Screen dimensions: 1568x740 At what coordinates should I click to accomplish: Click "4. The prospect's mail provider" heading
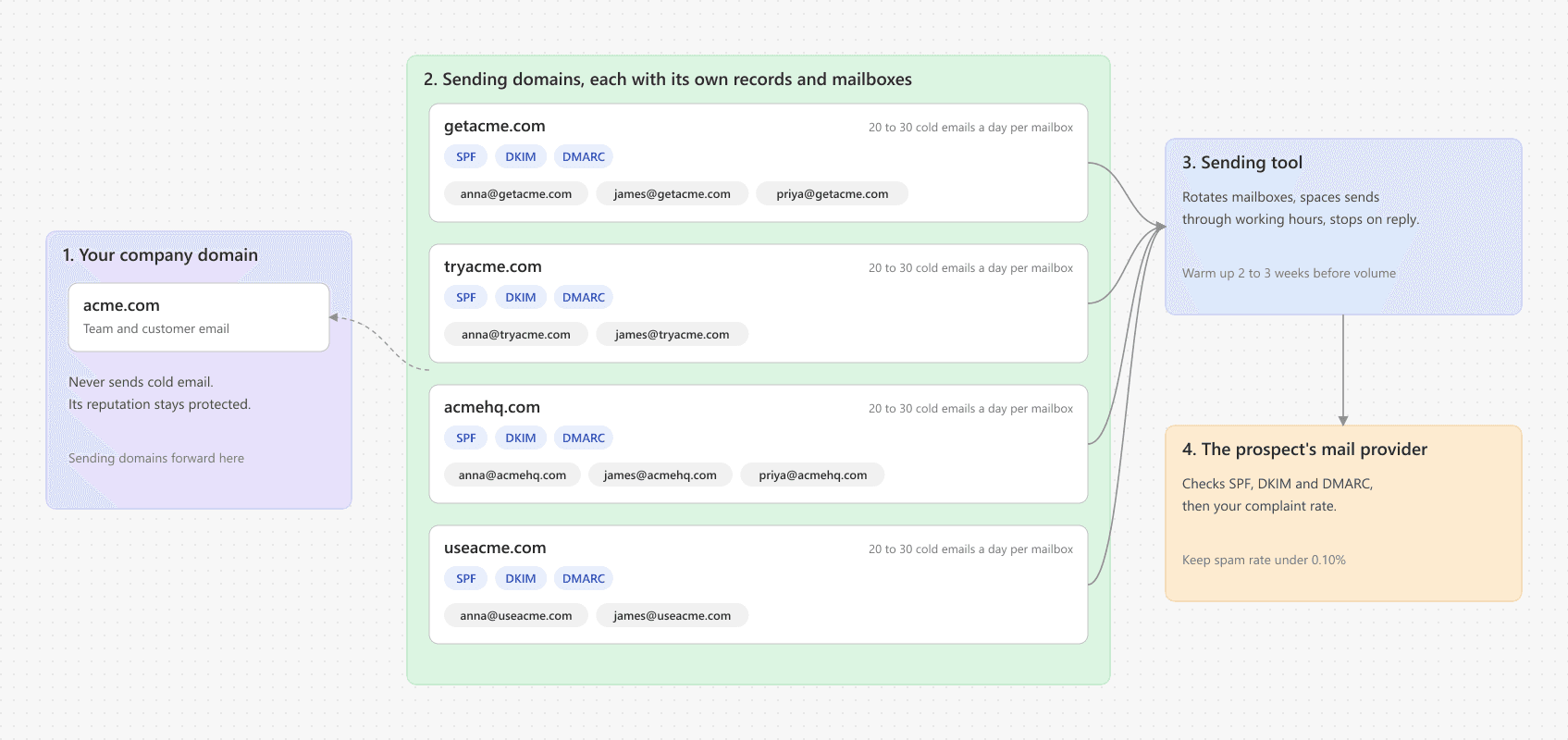(x=1304, y=450)
